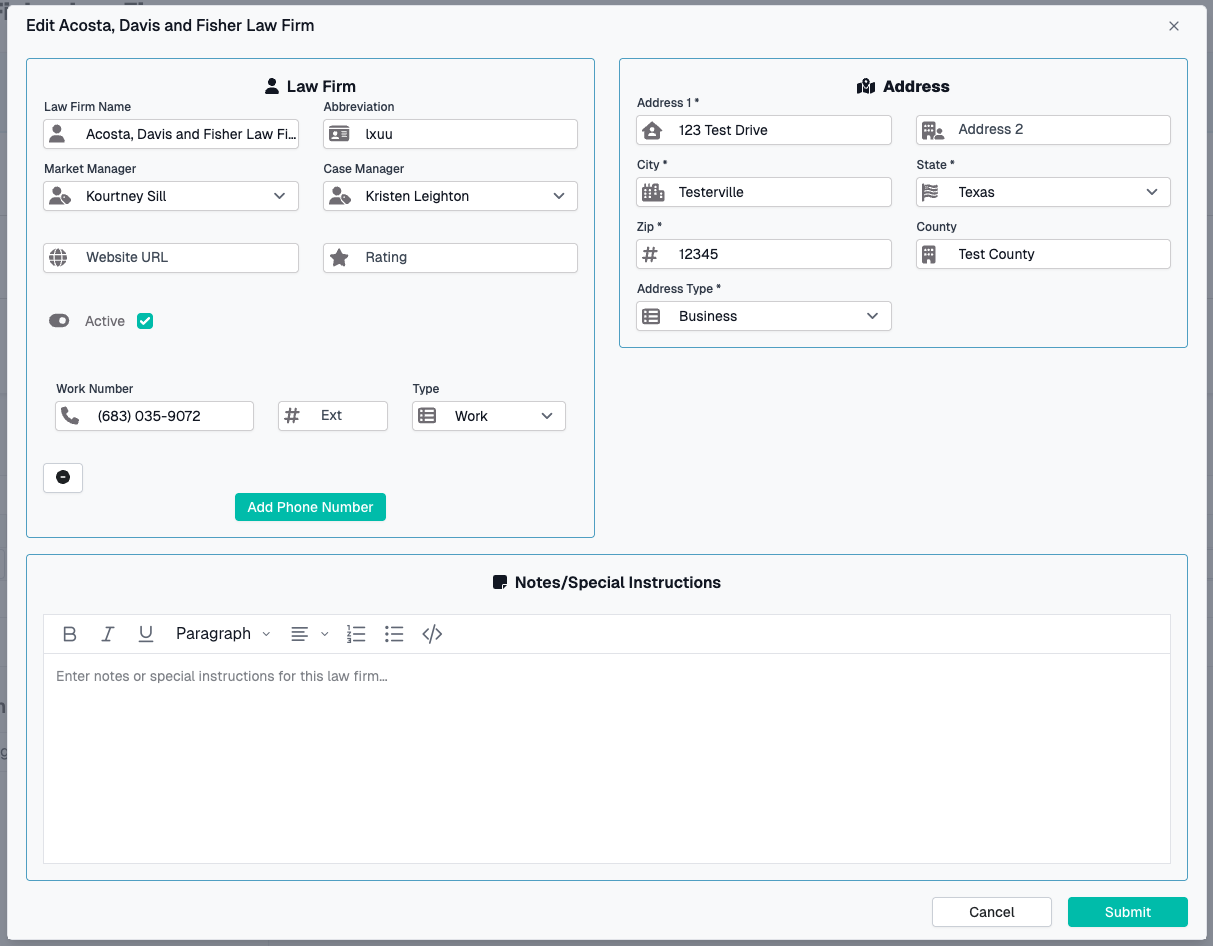The height and width of the screenshot is (946, 1213).
Task: Cancel editing the law firm
Action: point(991,912)
